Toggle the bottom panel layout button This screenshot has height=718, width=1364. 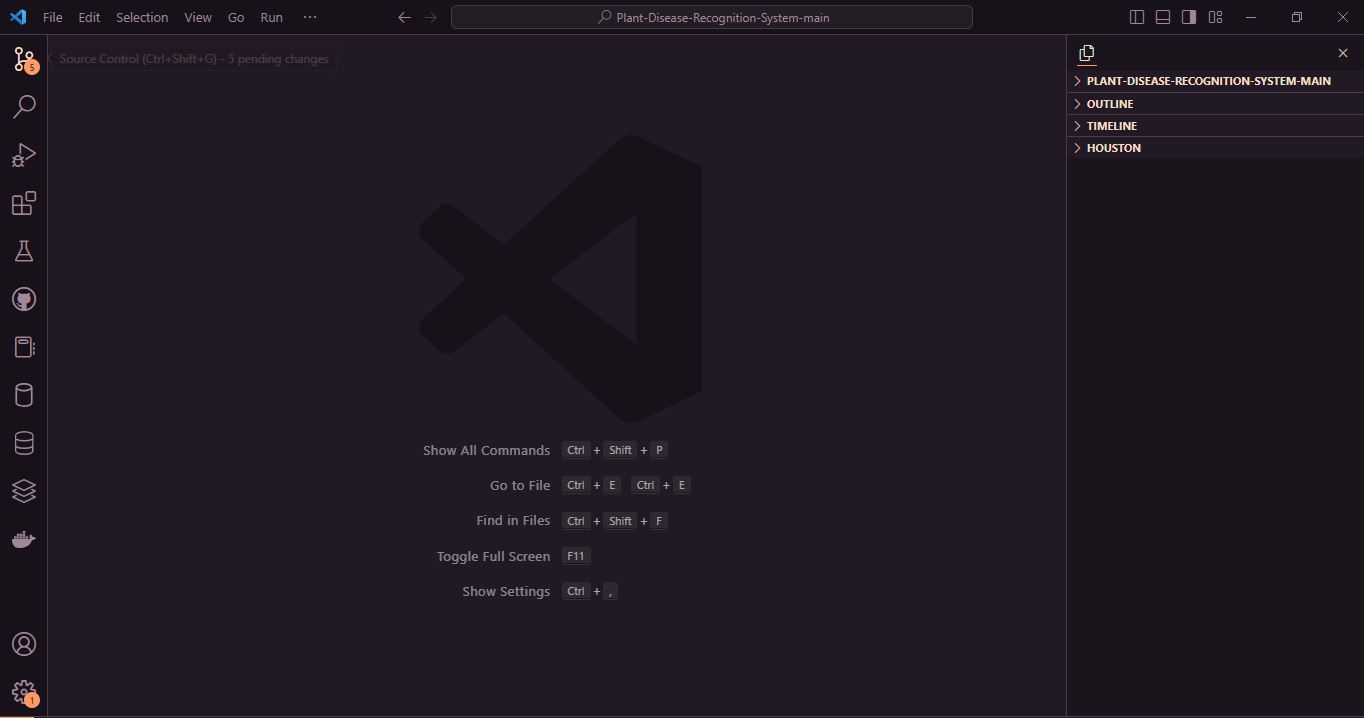tap(1163, 17)
